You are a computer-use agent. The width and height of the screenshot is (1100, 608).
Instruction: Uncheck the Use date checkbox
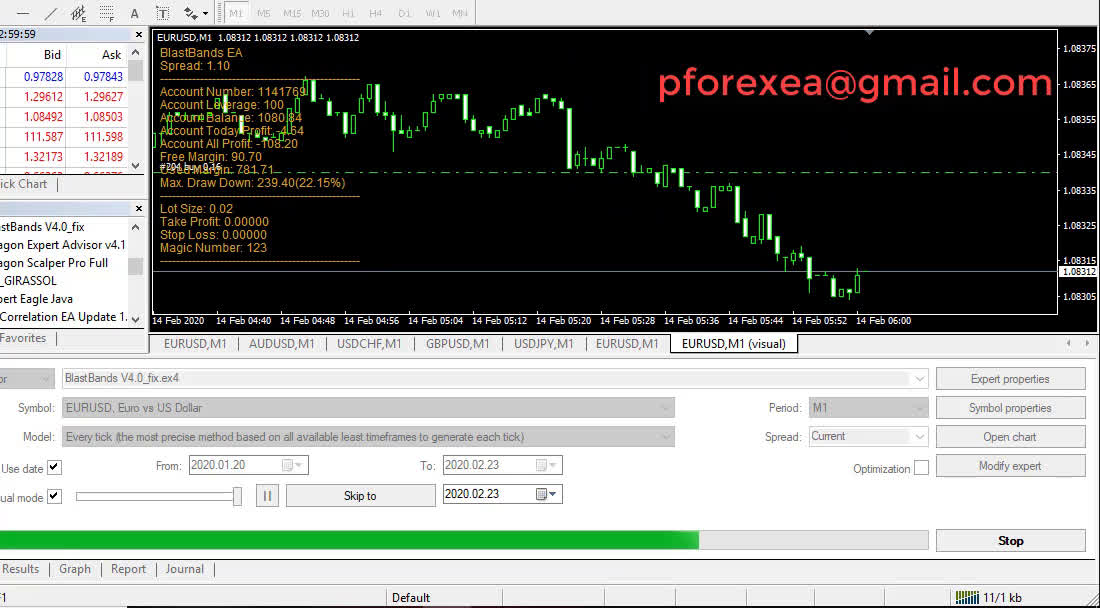(54, 467)
